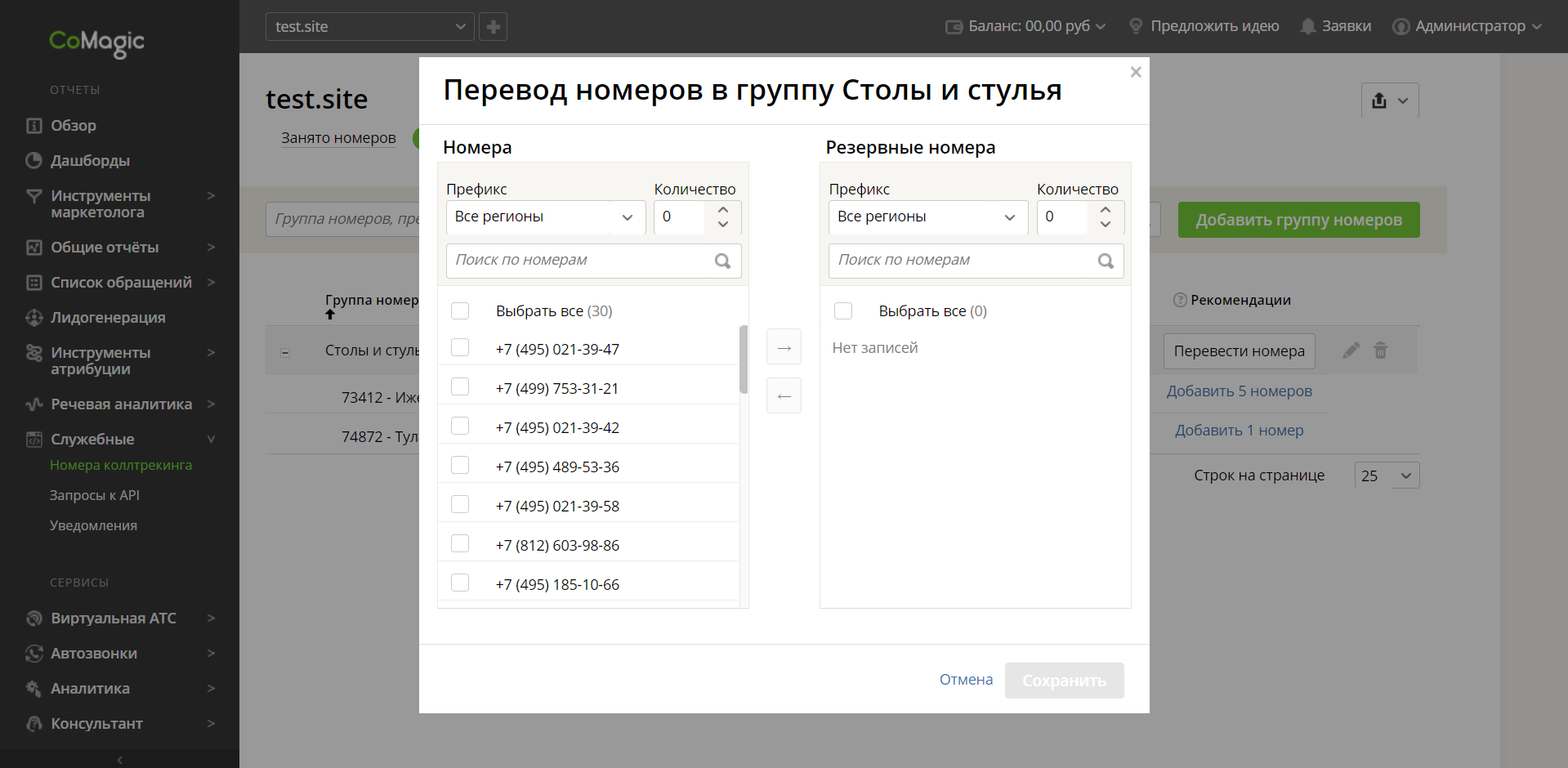Open Номера коллтрекинга submenu item

coord(121,466)
